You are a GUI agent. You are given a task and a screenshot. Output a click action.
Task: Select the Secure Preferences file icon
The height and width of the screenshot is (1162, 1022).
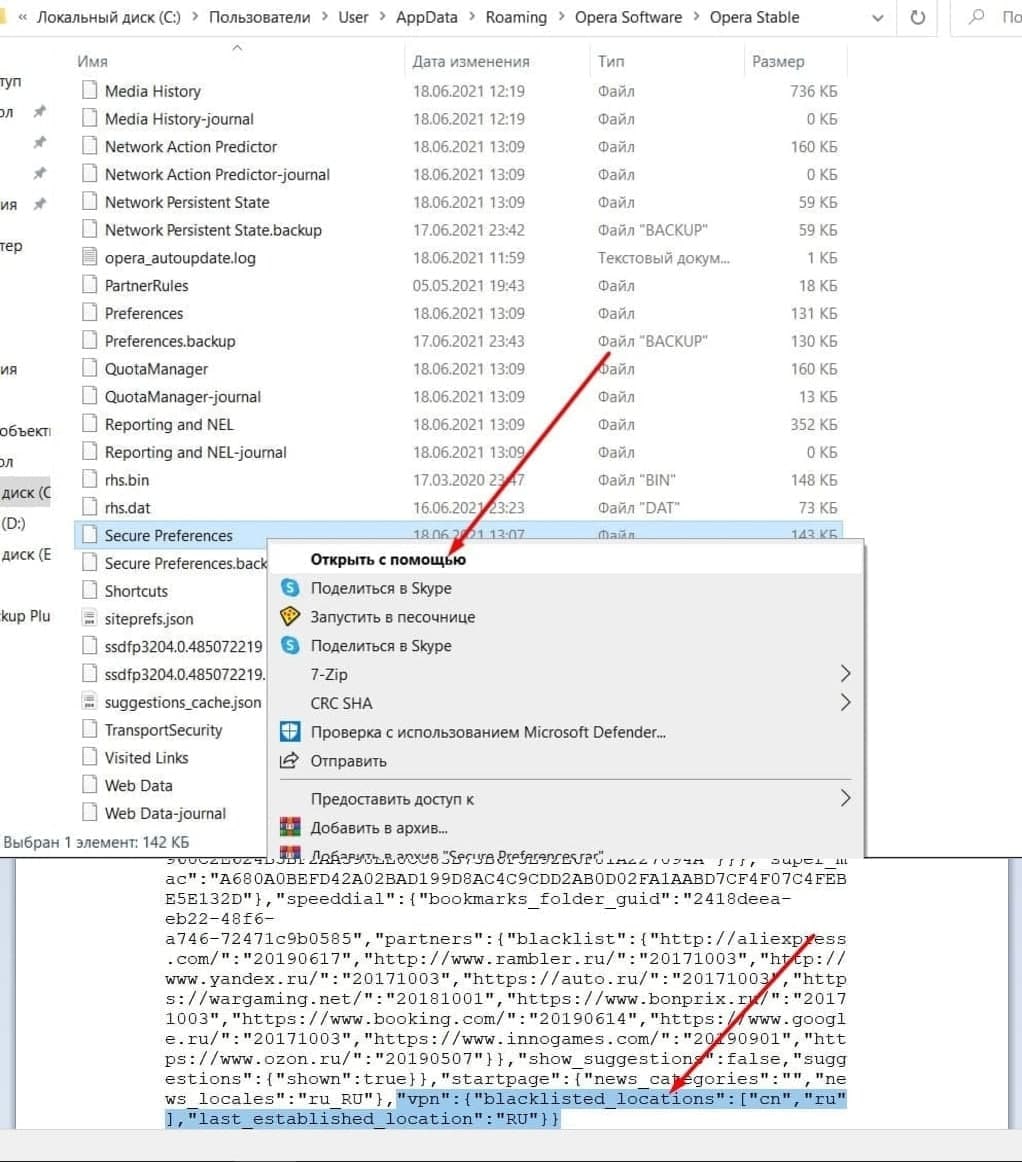point(90,535)
